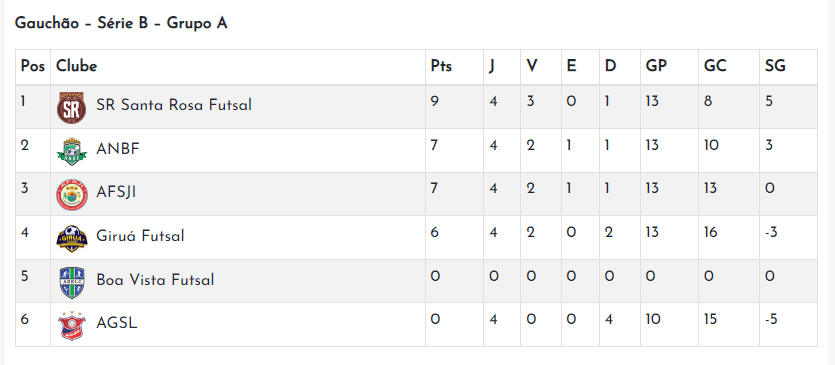Click the SR Santa Rosa Futsal crest
835x365 pixels.
click(x=71, y=108)
